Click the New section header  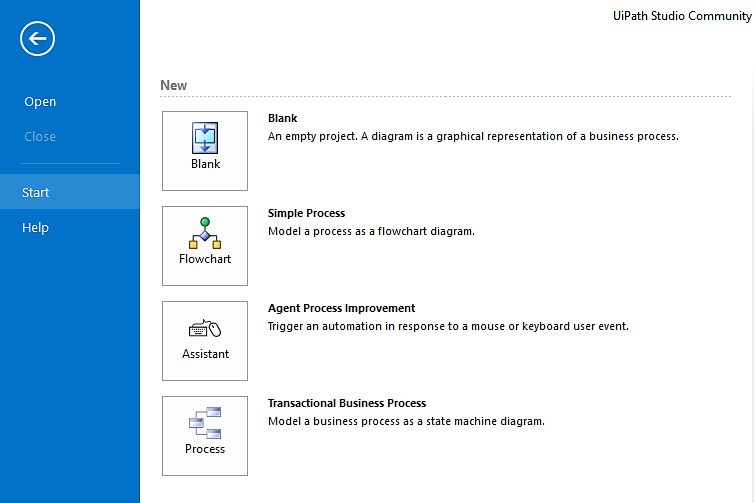[x=174, y=85]
